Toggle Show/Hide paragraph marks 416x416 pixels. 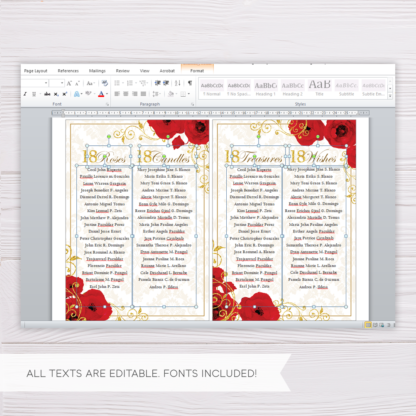[190, 83]
